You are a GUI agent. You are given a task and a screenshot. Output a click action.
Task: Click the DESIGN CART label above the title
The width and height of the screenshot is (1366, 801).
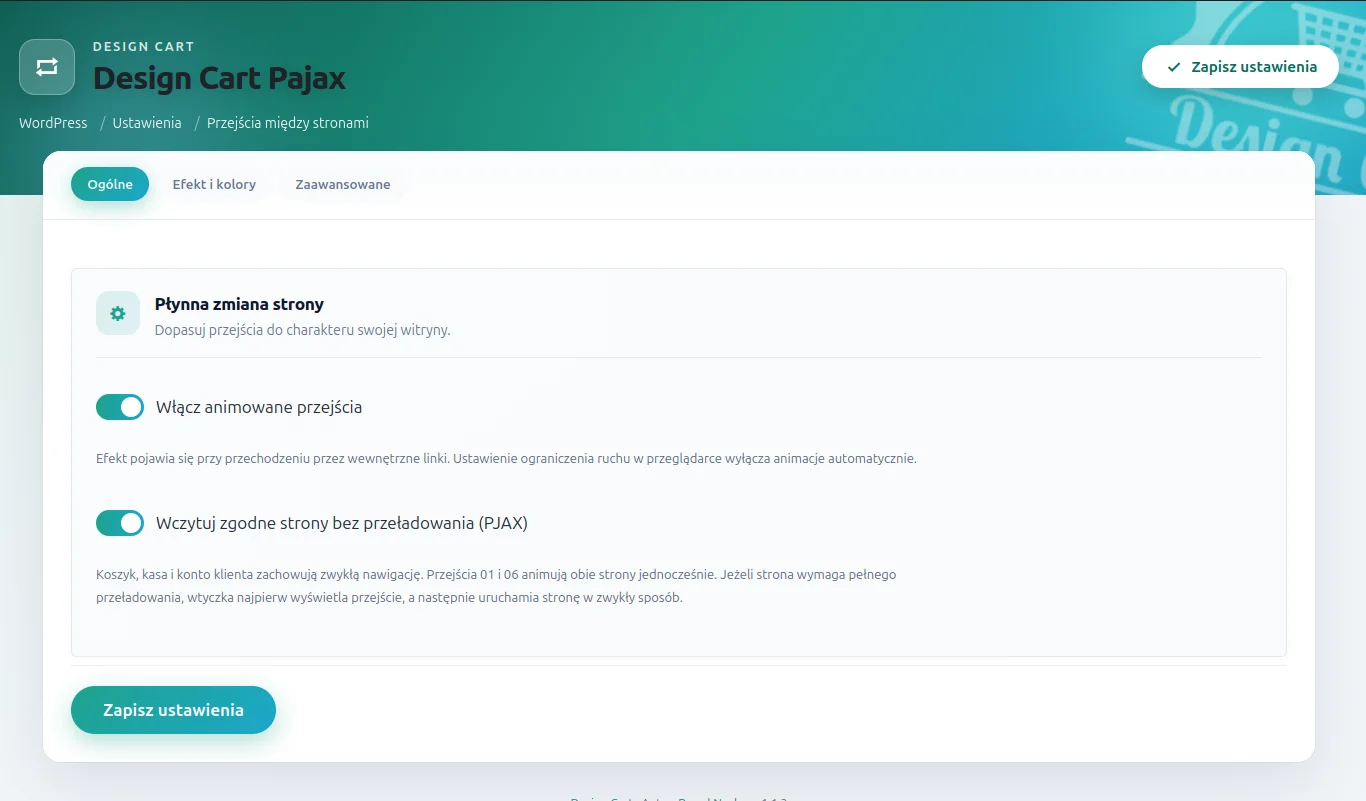[144, 46]
